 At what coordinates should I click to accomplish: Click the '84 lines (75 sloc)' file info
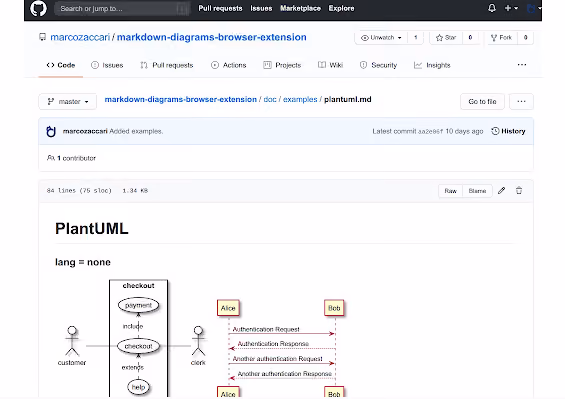tap(79, 191)
